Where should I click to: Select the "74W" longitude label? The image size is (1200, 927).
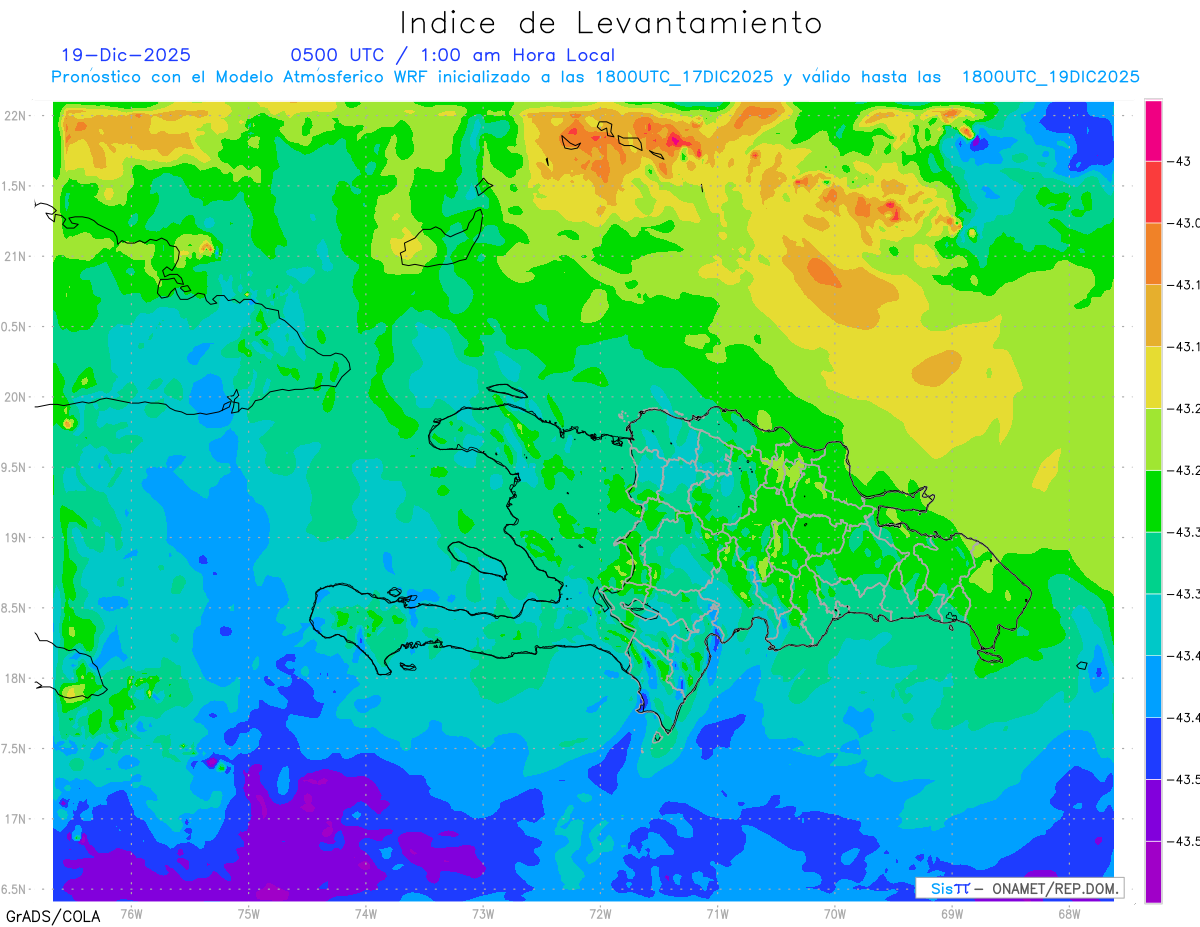[x=365, y=913]
